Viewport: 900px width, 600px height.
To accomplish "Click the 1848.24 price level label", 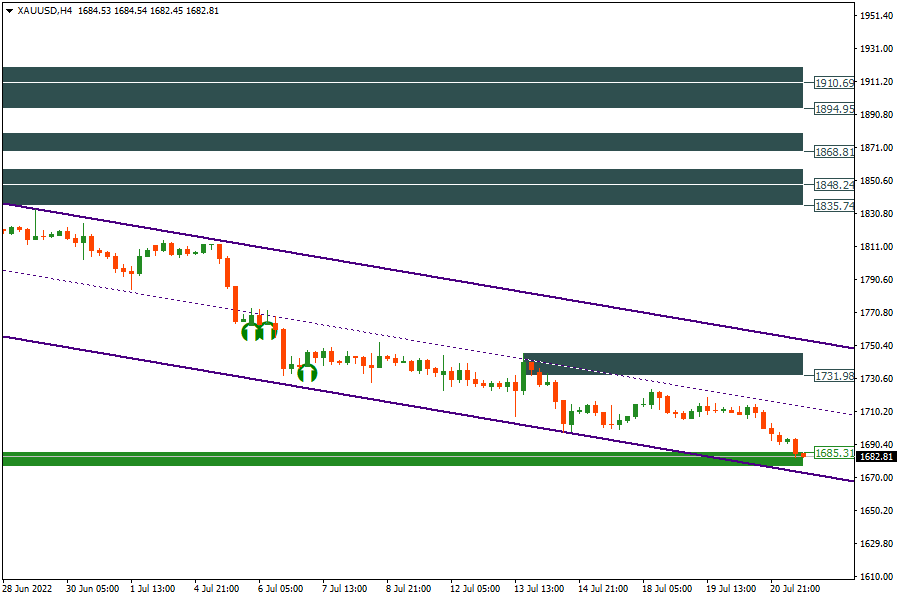I will pos(833,185).
